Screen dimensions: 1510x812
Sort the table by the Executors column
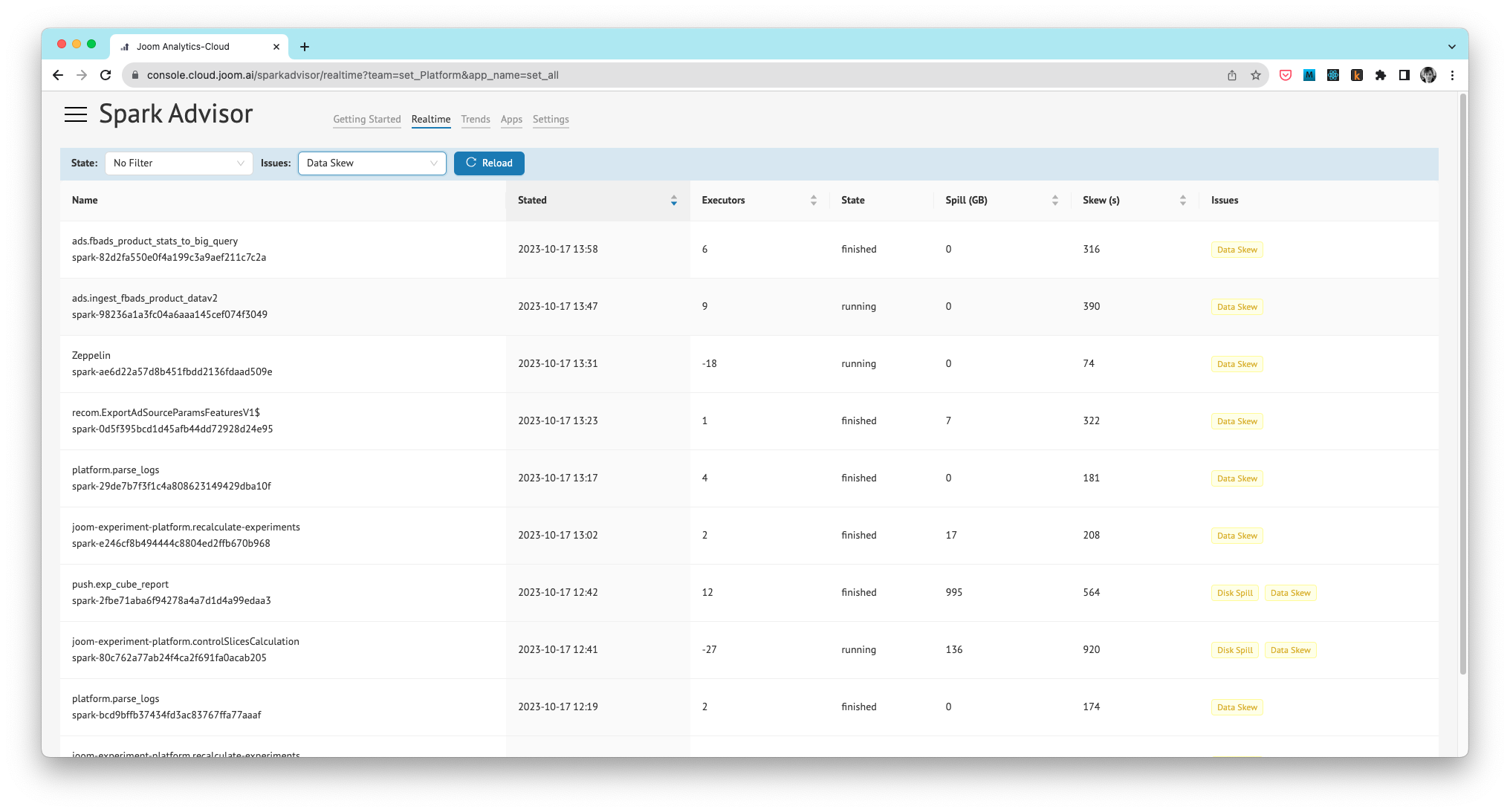pos(814,200)
